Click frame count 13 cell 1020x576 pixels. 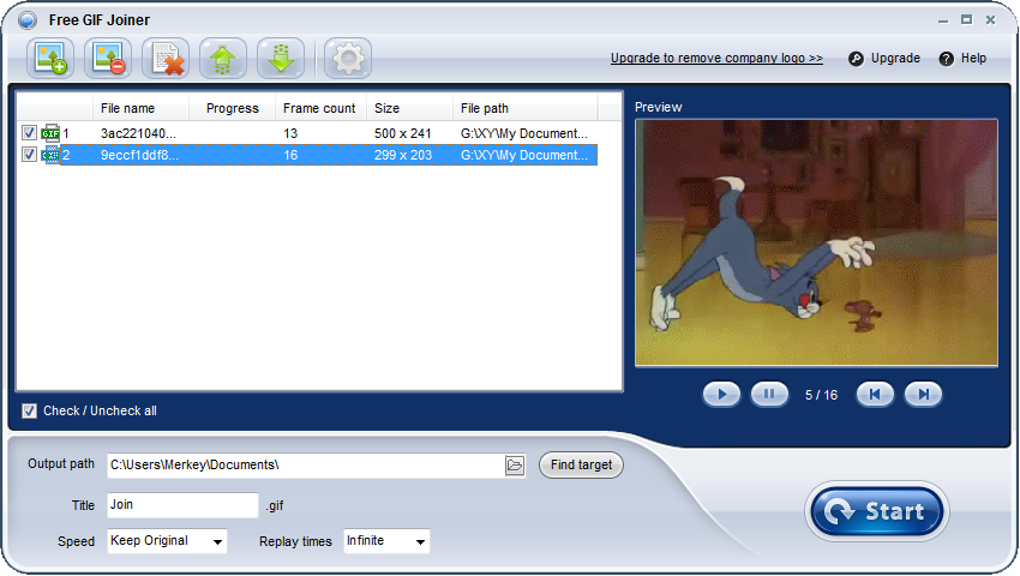point(290,133)
